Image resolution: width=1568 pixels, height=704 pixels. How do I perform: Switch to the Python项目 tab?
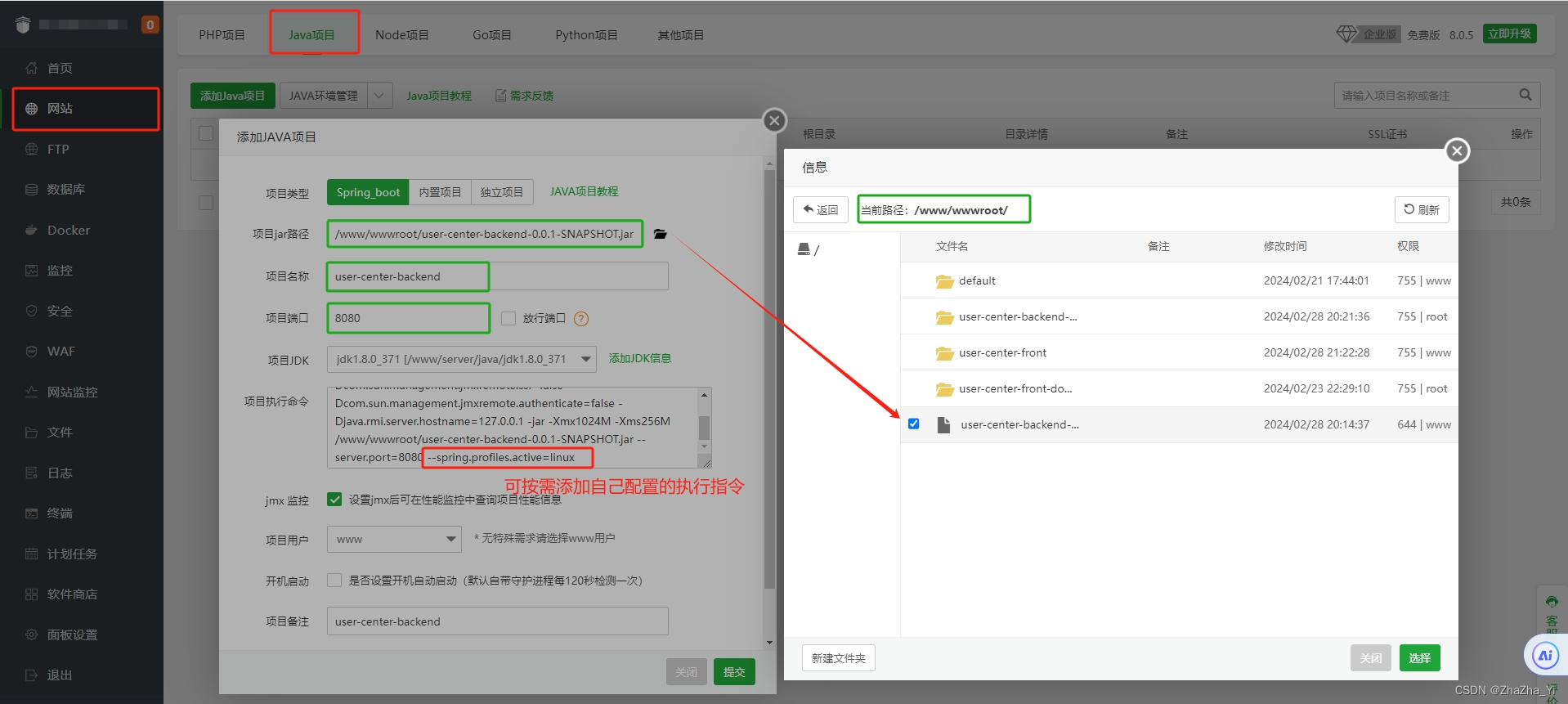coord(586,35)
